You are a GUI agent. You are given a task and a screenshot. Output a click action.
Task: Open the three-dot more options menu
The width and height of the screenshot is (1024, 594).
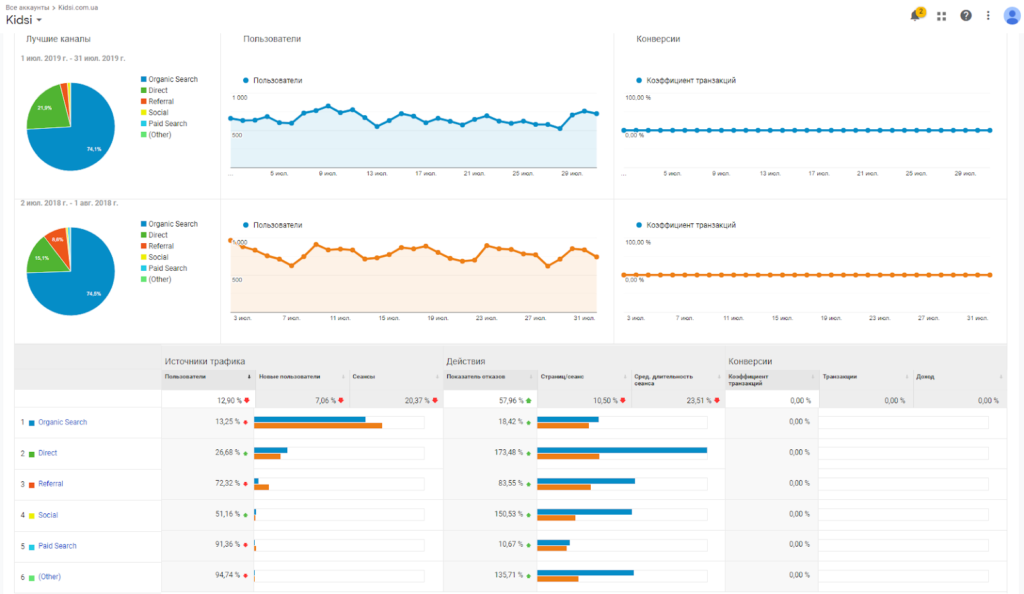[988, 15]
